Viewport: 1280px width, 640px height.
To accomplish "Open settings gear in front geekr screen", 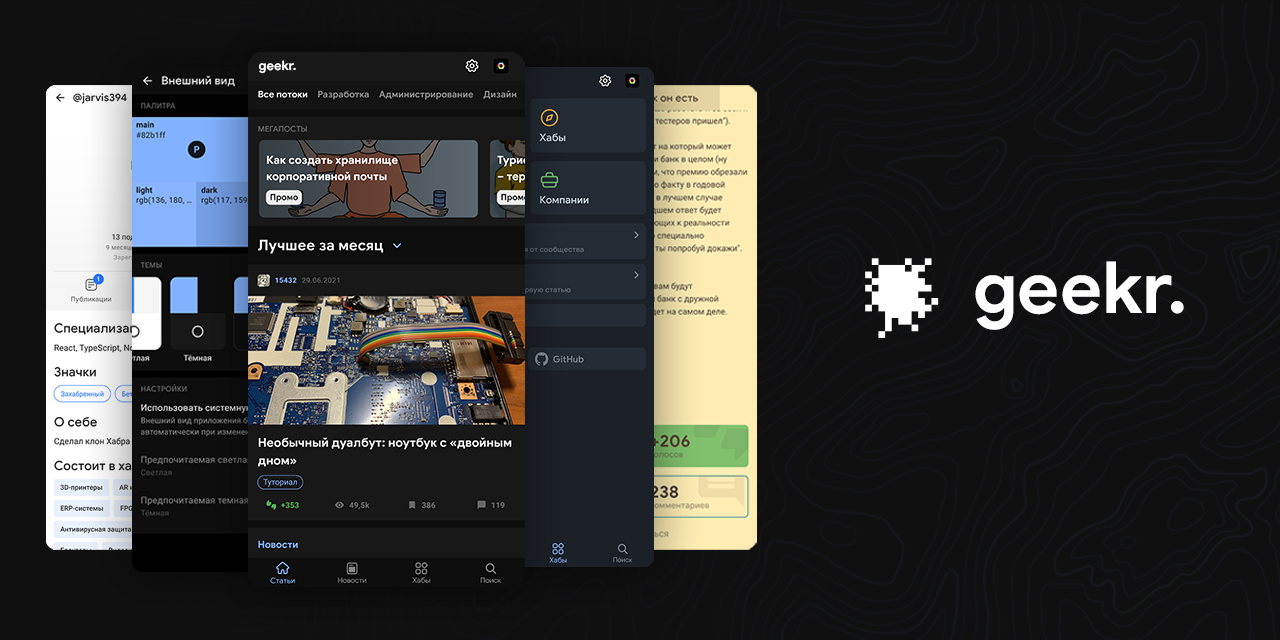I will (x=472, y=66).
